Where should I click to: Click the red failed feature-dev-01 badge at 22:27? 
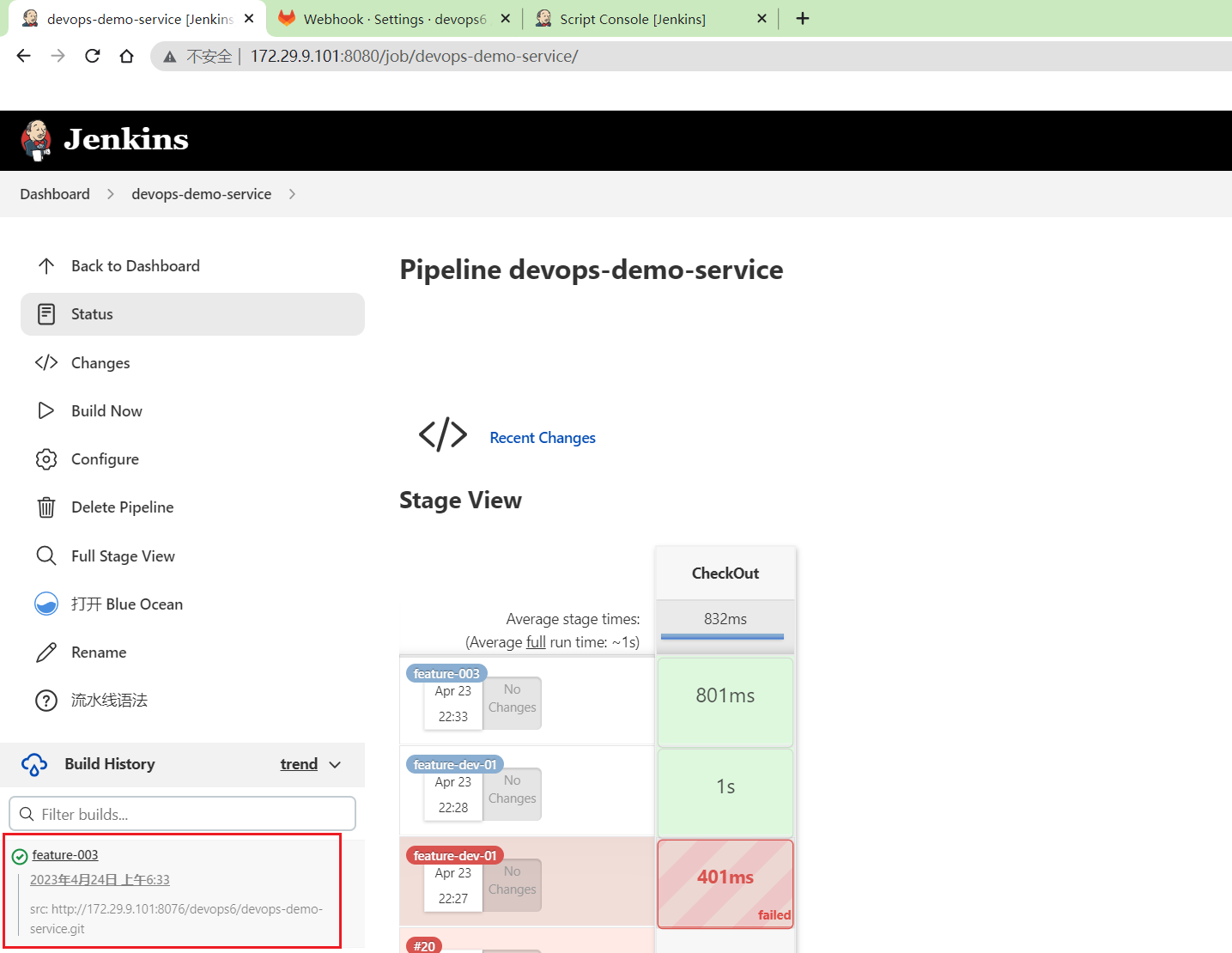pyautogui.click(x=455, y=855)
